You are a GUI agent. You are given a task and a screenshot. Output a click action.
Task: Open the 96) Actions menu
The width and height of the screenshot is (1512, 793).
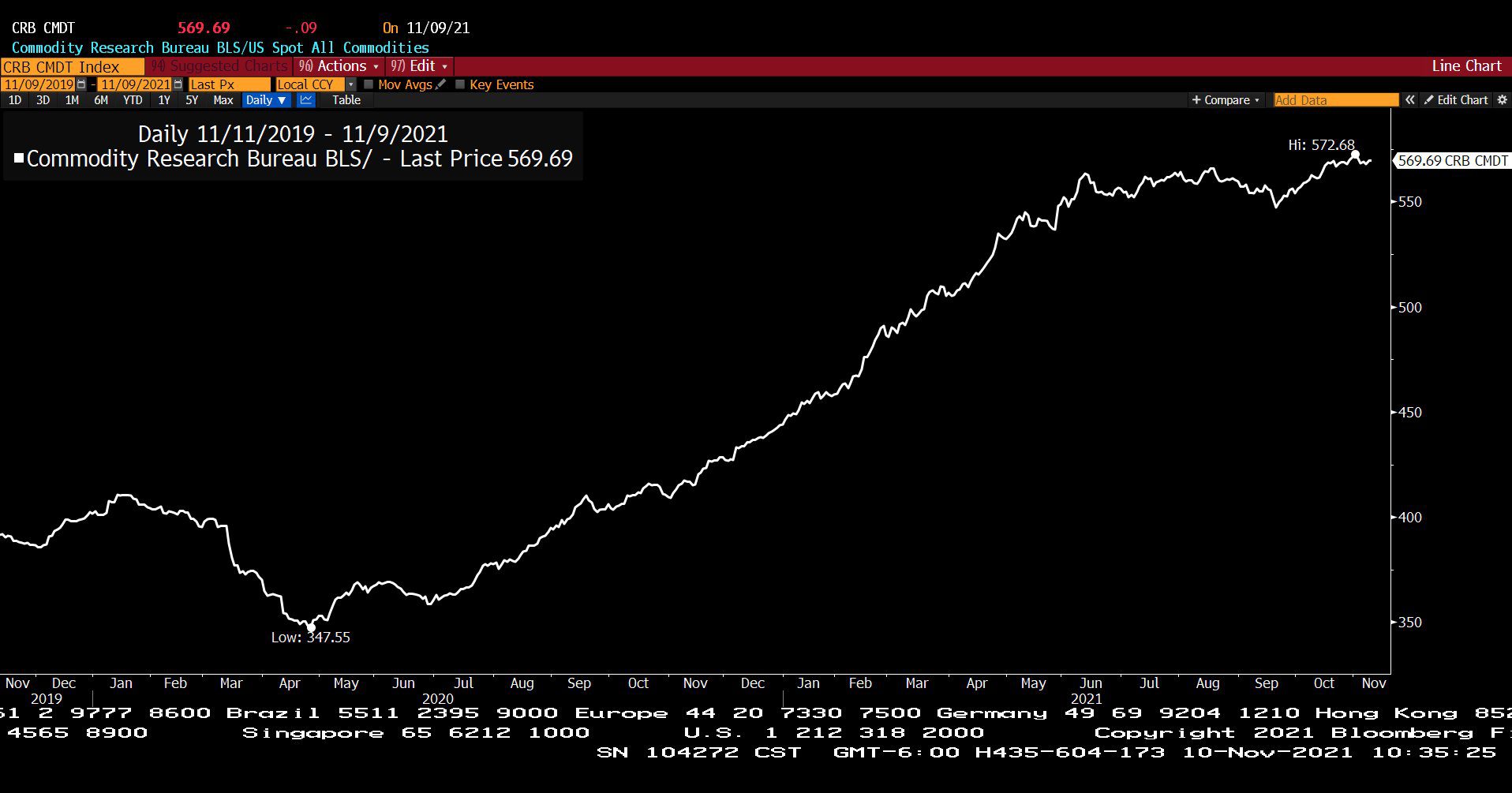(x=339, y=66)
